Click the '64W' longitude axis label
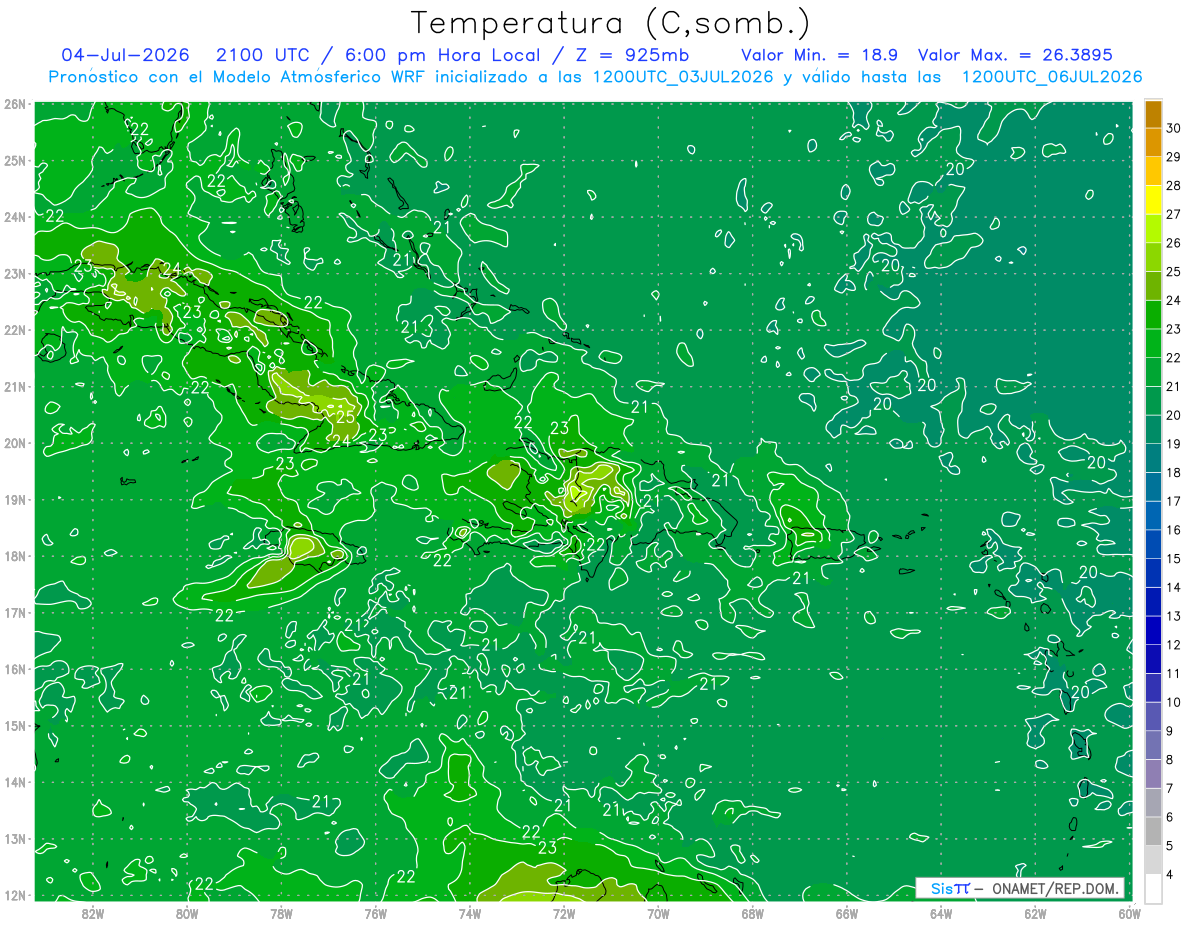Viewport: 1200px width, 927px height. [940, 913]
